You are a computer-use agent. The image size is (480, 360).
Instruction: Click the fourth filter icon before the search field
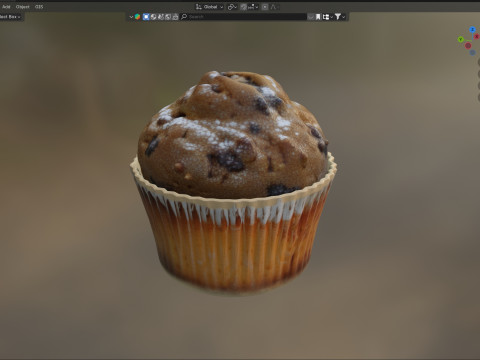[x=168, y=17]
